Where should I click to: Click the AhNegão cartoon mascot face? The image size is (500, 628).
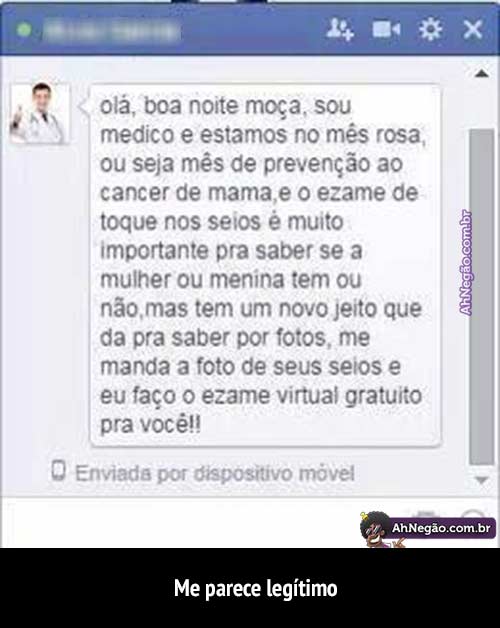click(x=375, y=530)
